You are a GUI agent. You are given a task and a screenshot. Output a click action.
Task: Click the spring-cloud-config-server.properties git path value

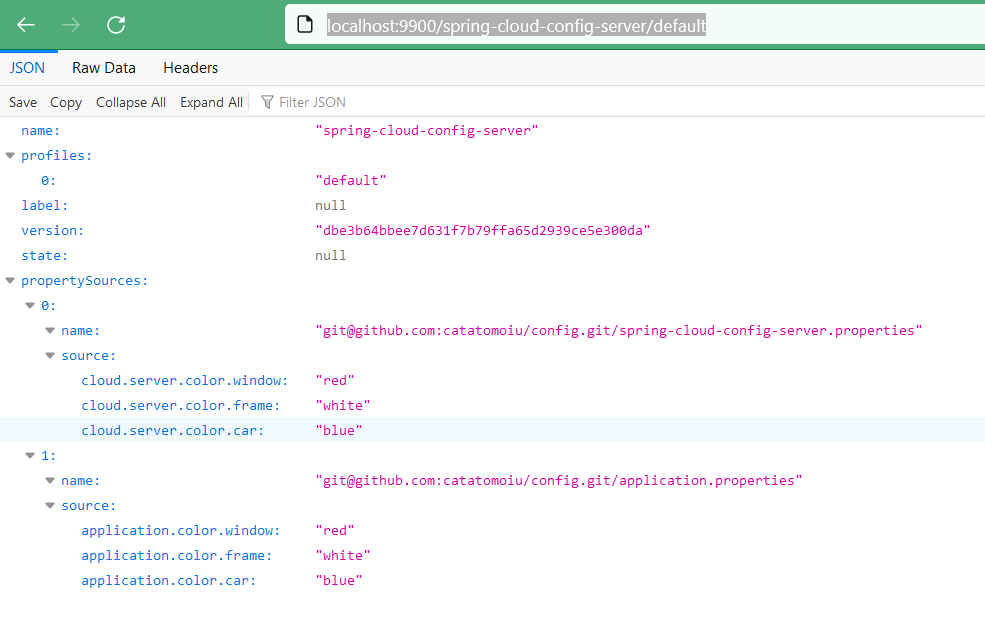pos(619,331)
